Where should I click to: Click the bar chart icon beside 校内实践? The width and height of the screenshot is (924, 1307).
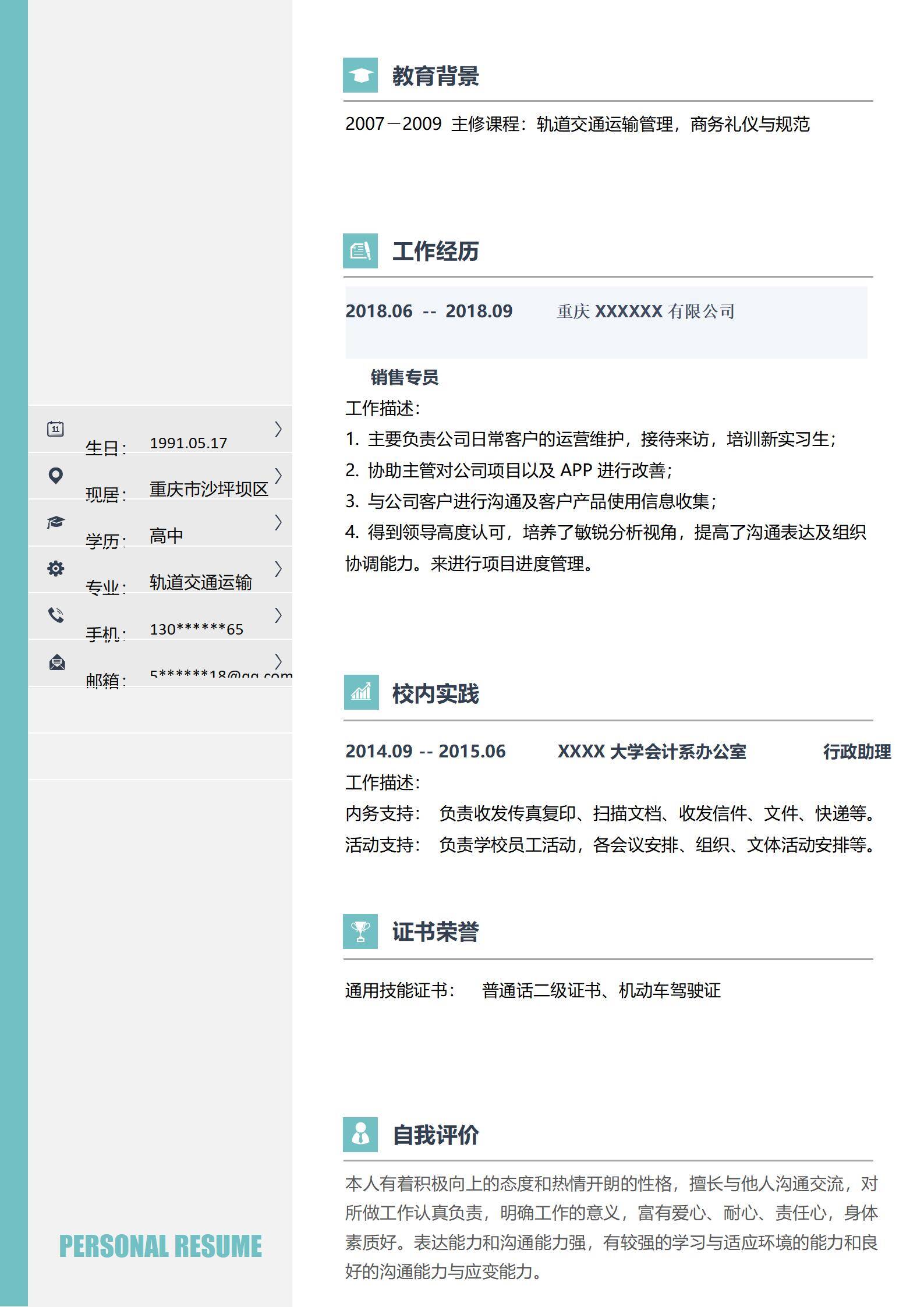tap(361, 692)
